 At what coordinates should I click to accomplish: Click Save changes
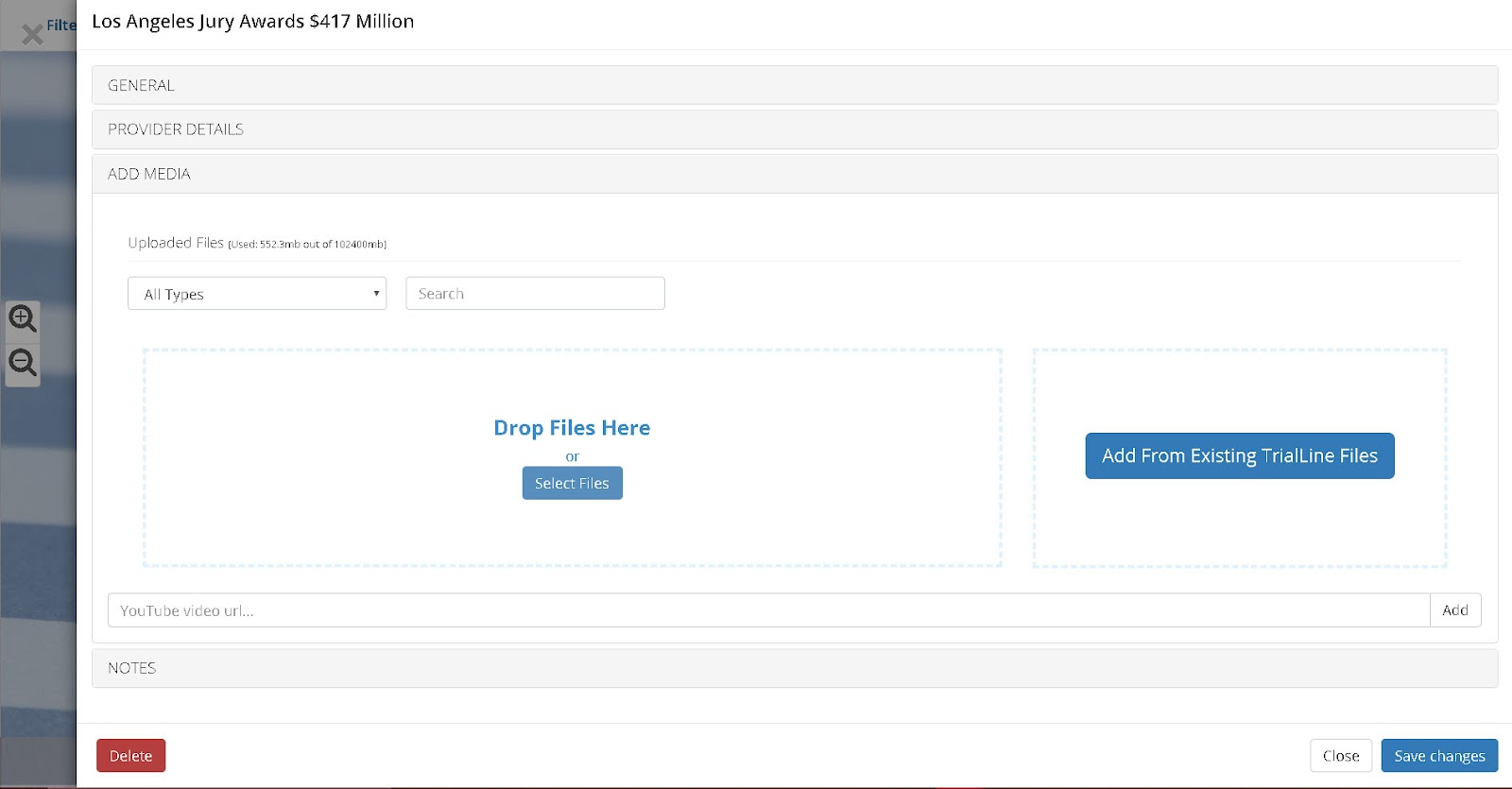(x=1438, y=756)
